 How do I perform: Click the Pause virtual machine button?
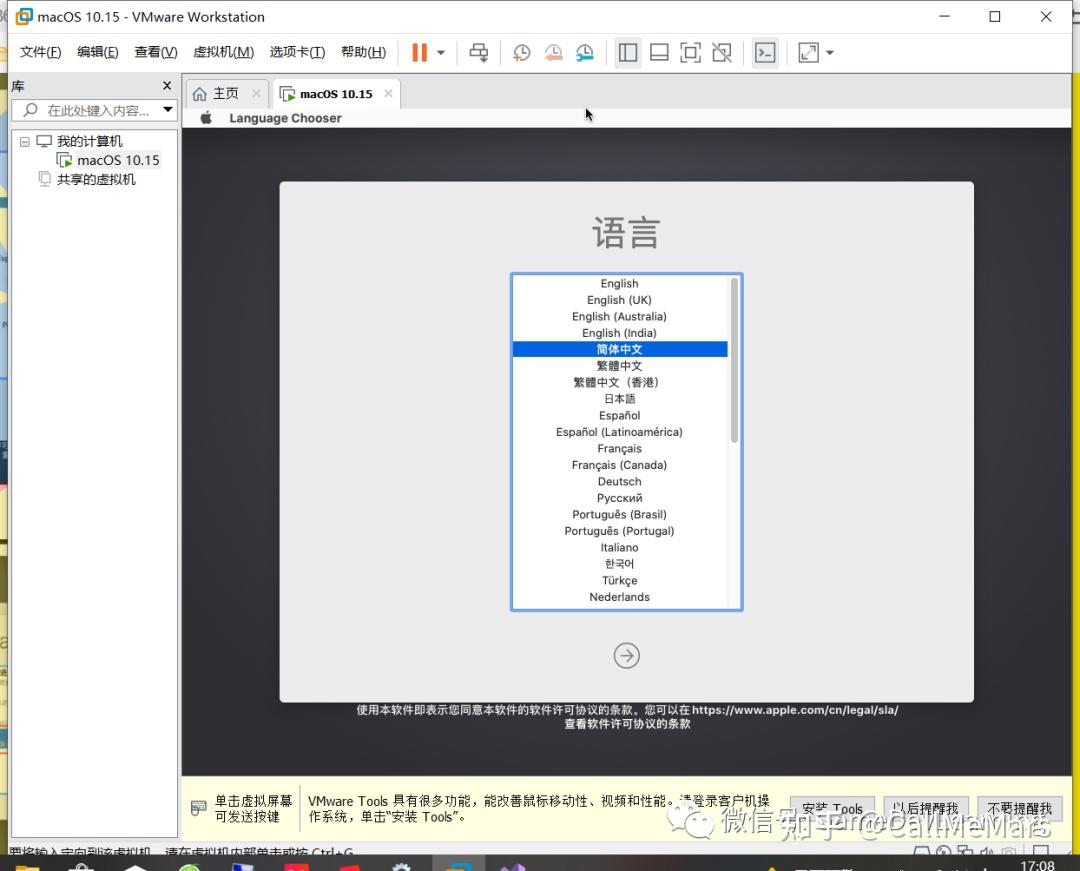click(419, 52)
